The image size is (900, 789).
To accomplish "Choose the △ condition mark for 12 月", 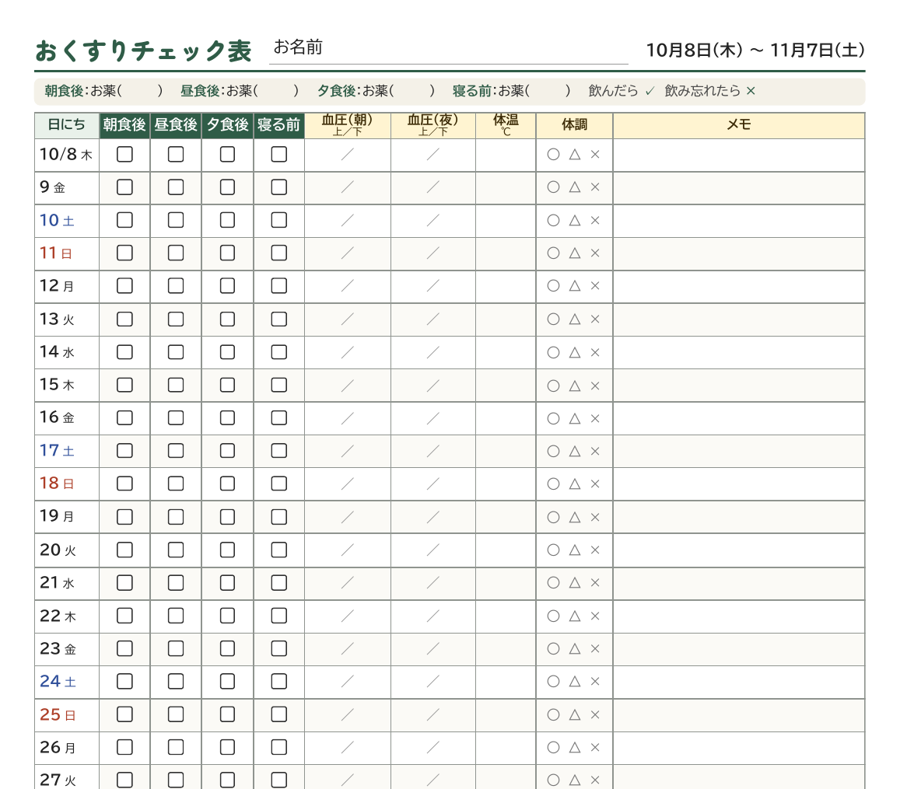I will point(575,286).
